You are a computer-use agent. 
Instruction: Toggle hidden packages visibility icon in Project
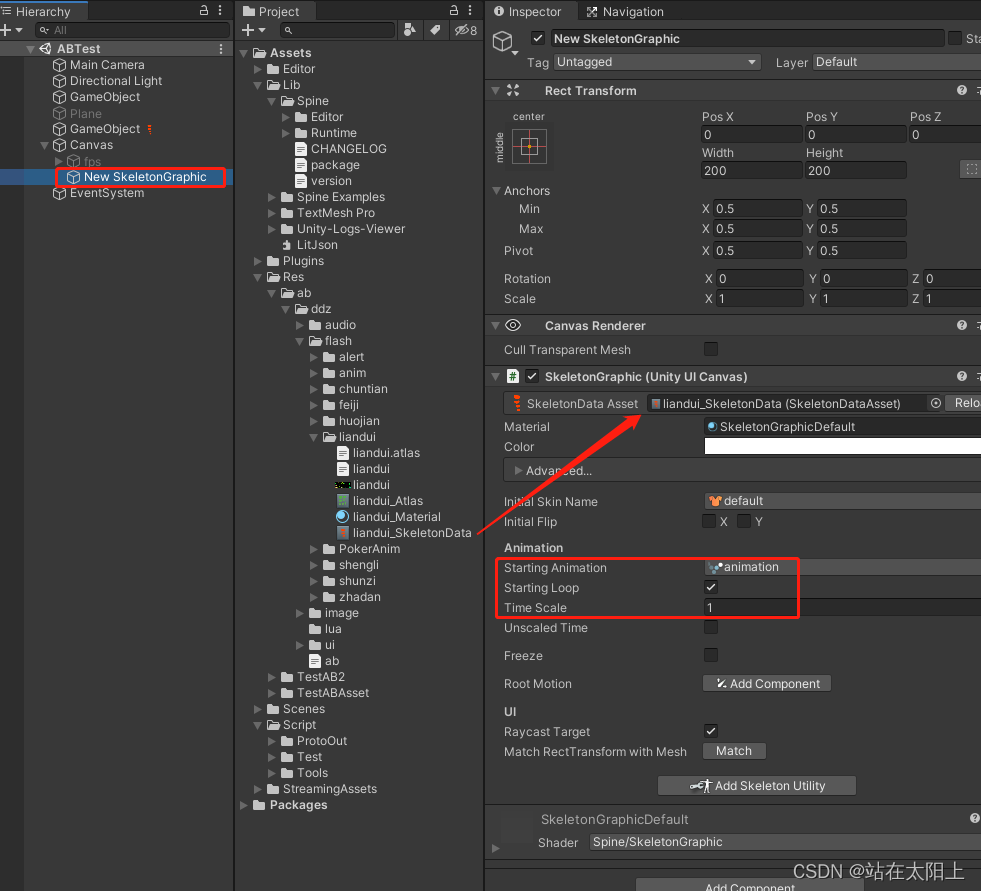(465, 30)
